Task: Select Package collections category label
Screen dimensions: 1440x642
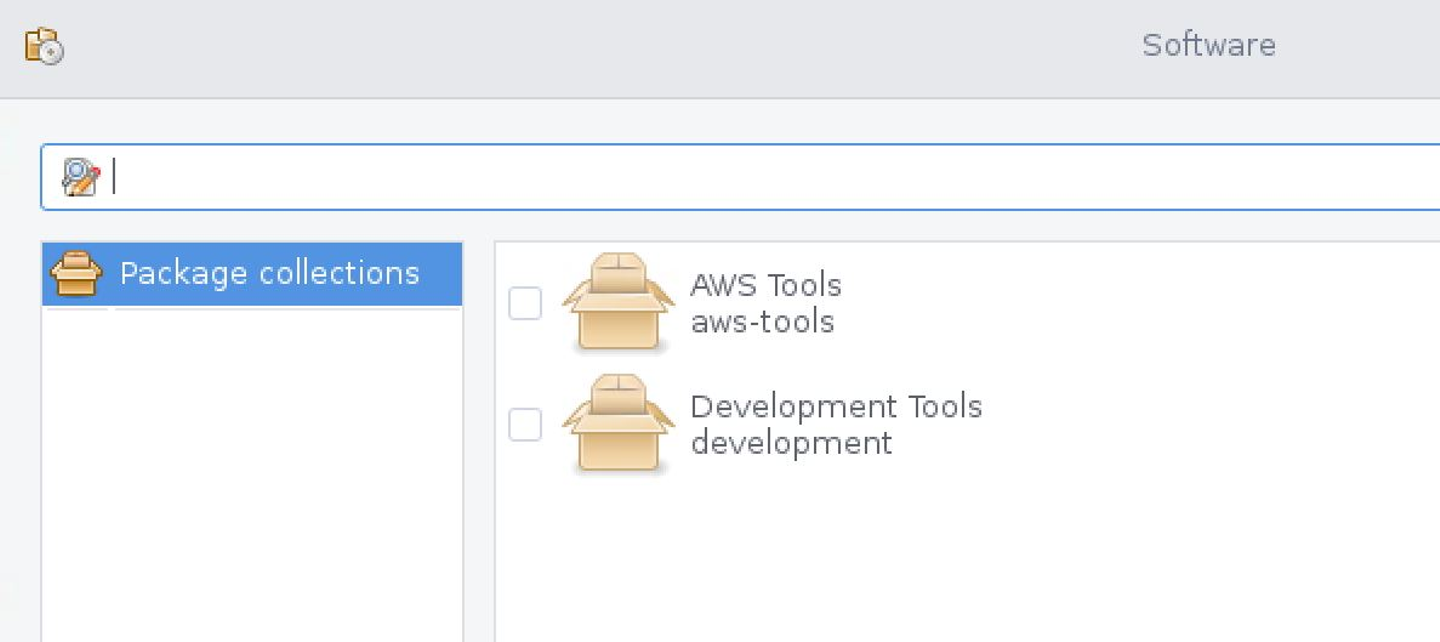Action: (x=269, y=273)
